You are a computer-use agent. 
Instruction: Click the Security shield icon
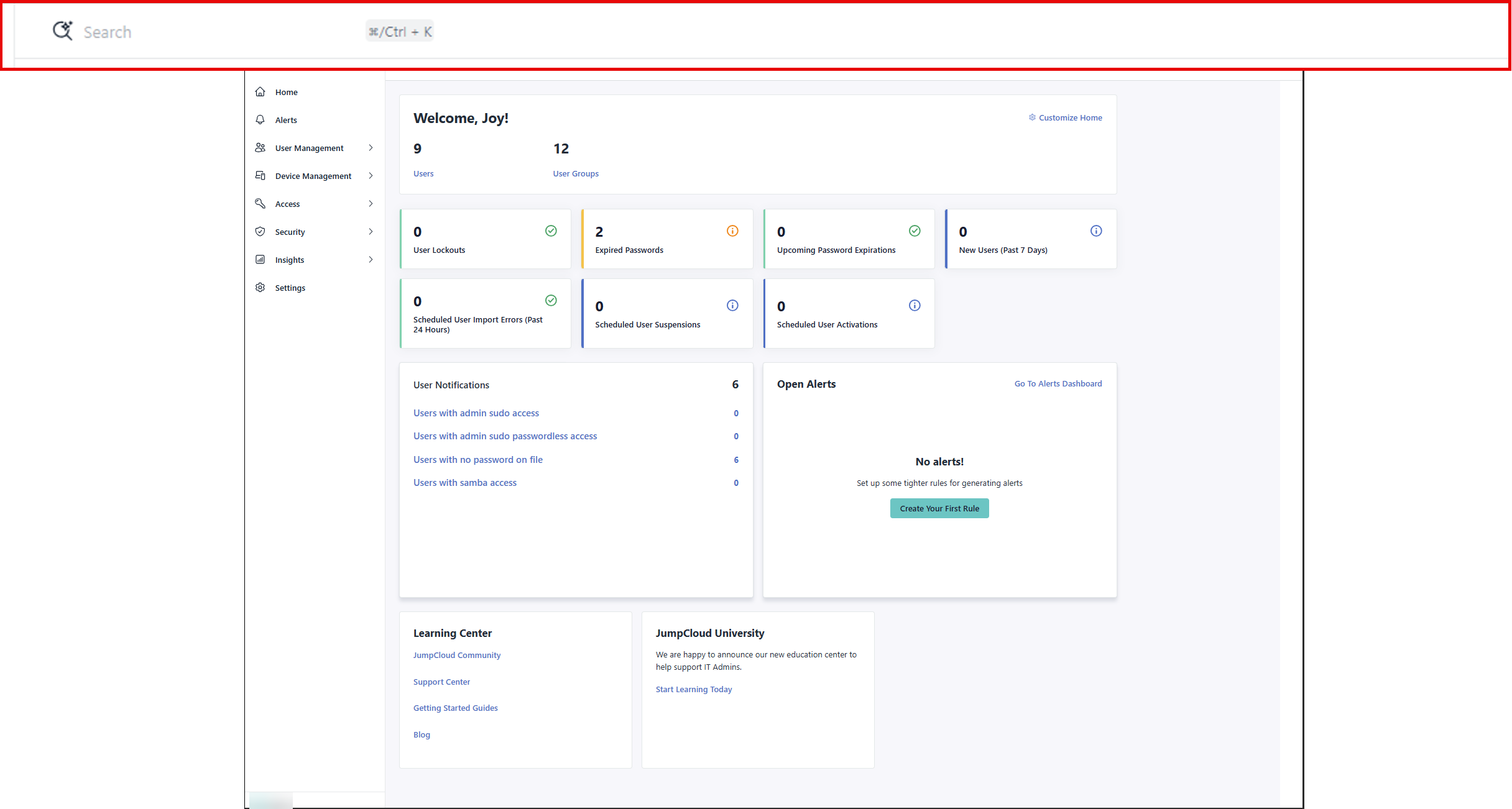coord(260,232)
